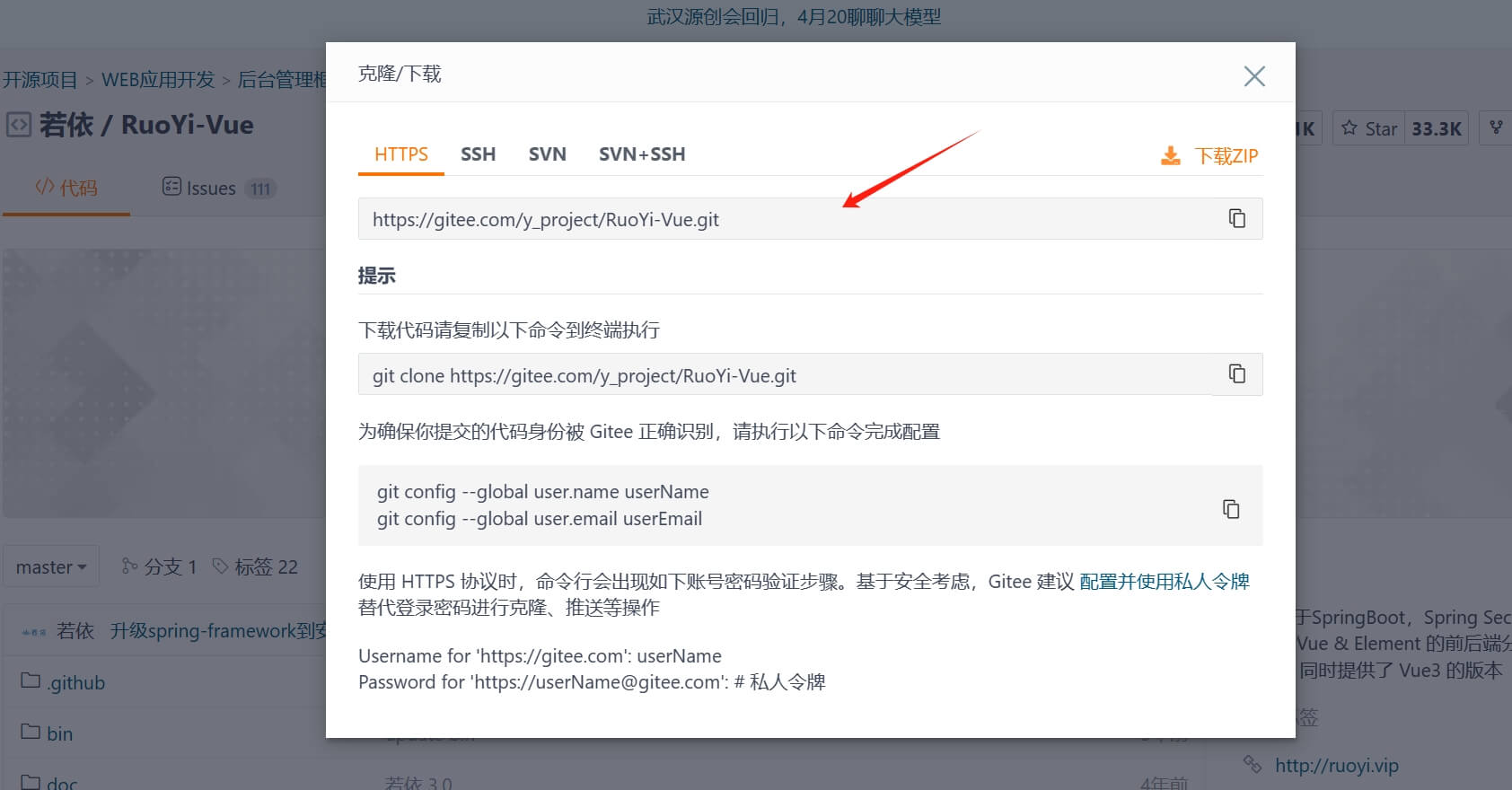Click the repository code icon beside 若依
Viewport: 1512px width, 790px height.
click(x=19, y=124)
